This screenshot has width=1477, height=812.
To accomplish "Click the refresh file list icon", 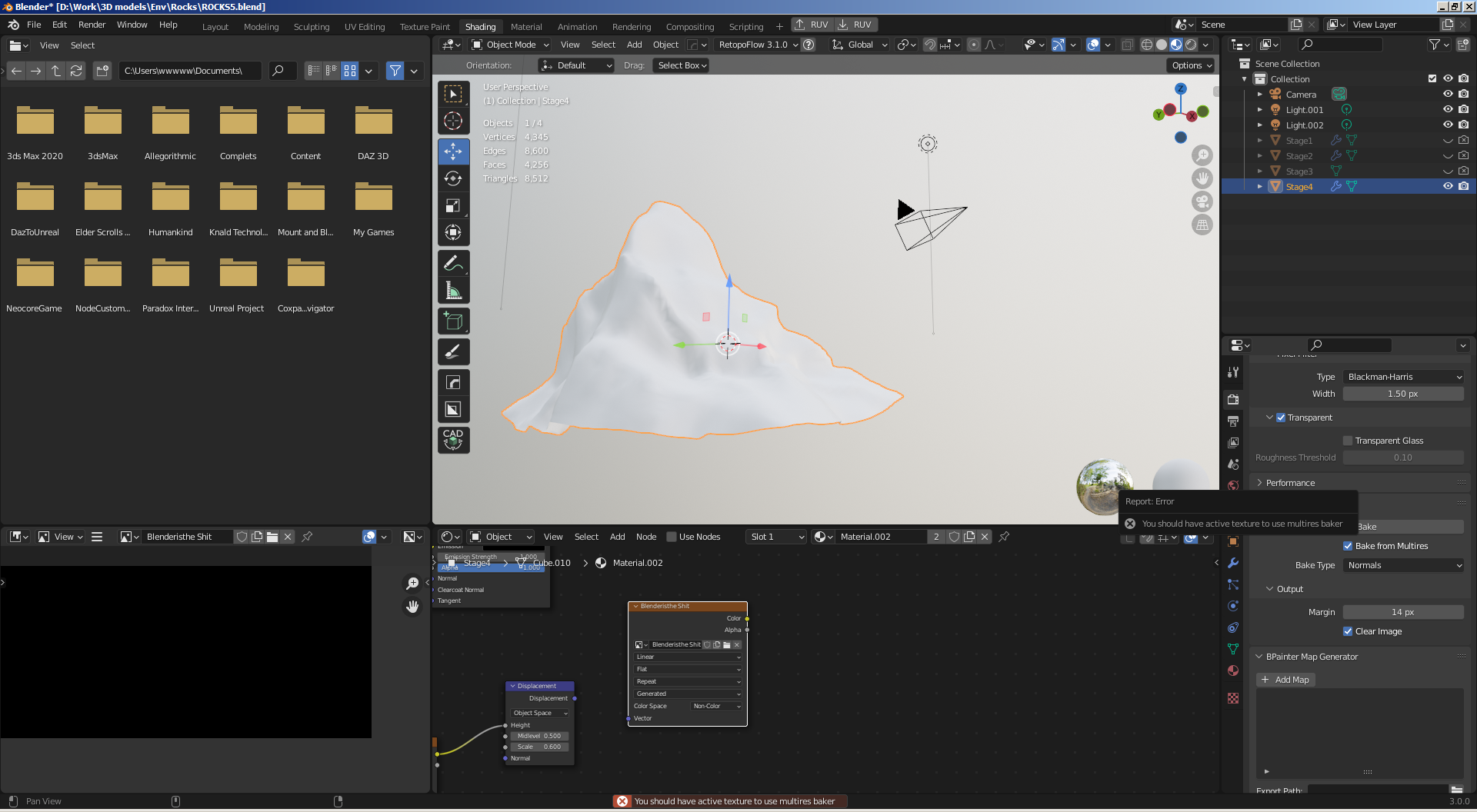I will [x=76, y=71].
